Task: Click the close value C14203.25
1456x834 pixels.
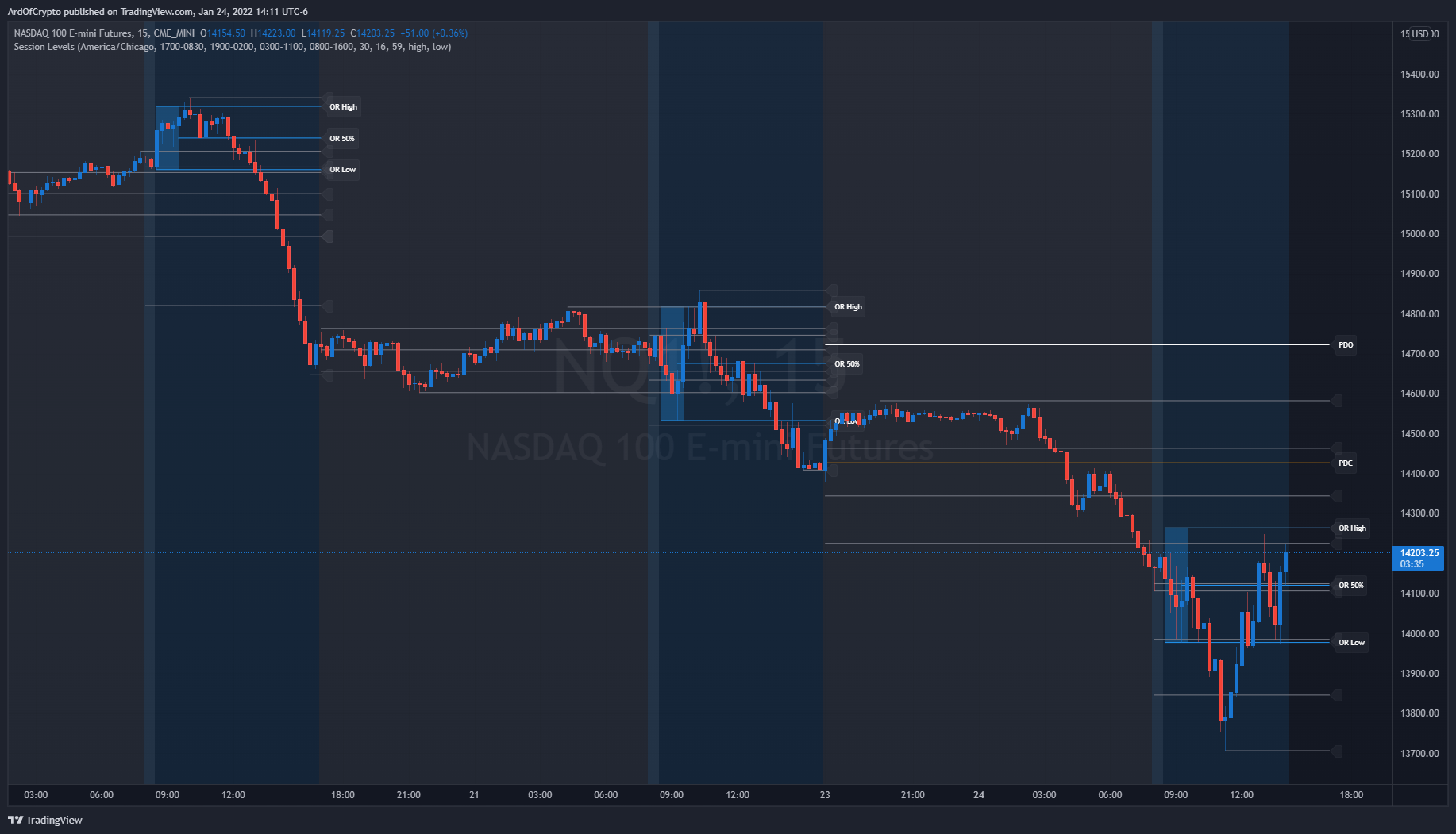Action: click(x=372, y=33)
